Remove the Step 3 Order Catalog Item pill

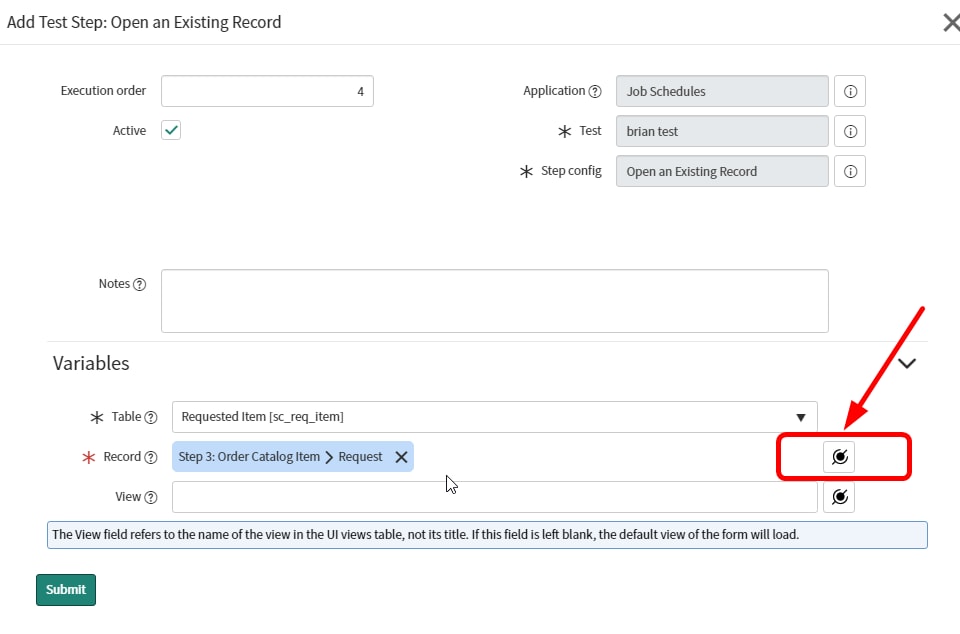(x=401, y=456)
